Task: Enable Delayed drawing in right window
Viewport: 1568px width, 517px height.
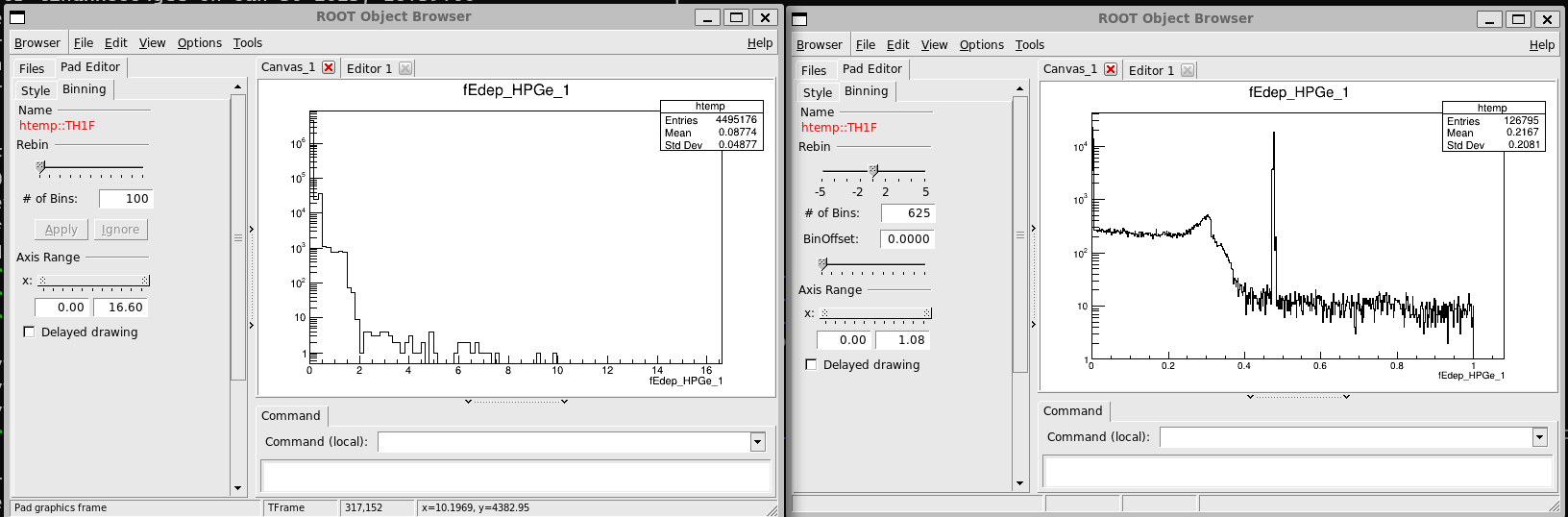Action: pyautogui.click(x=811, y=364)
